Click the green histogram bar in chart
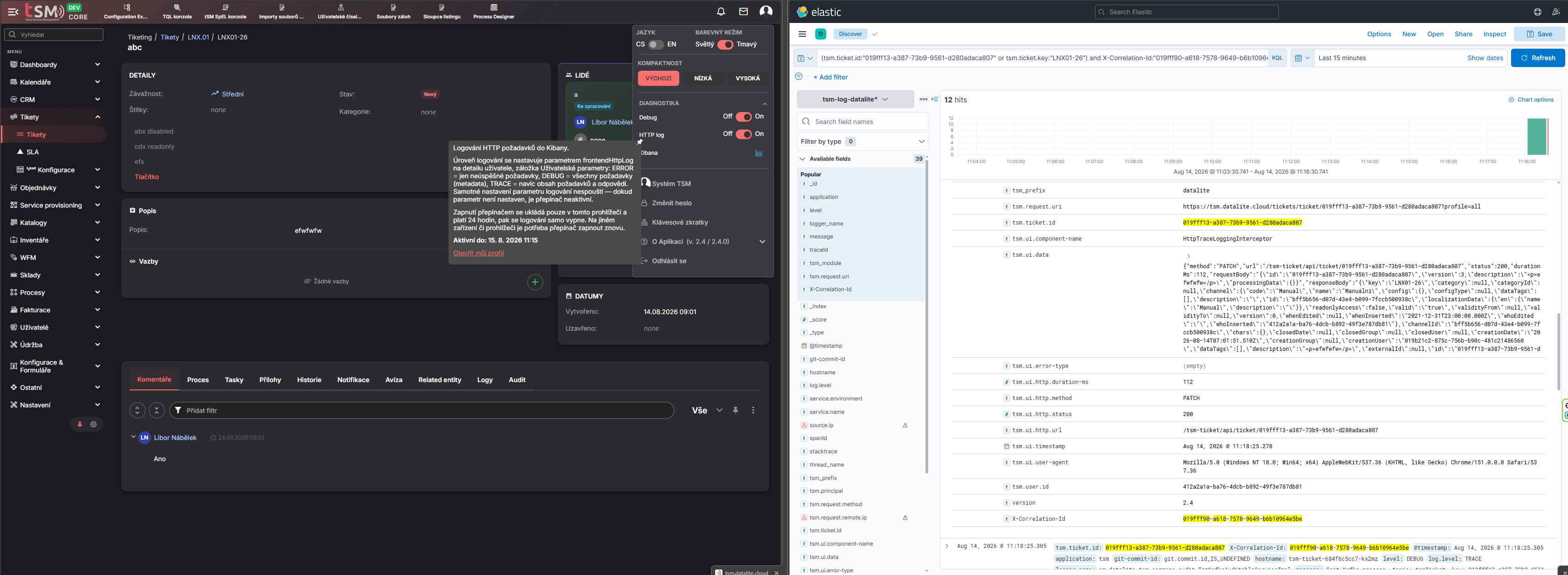 [1537, 137]
